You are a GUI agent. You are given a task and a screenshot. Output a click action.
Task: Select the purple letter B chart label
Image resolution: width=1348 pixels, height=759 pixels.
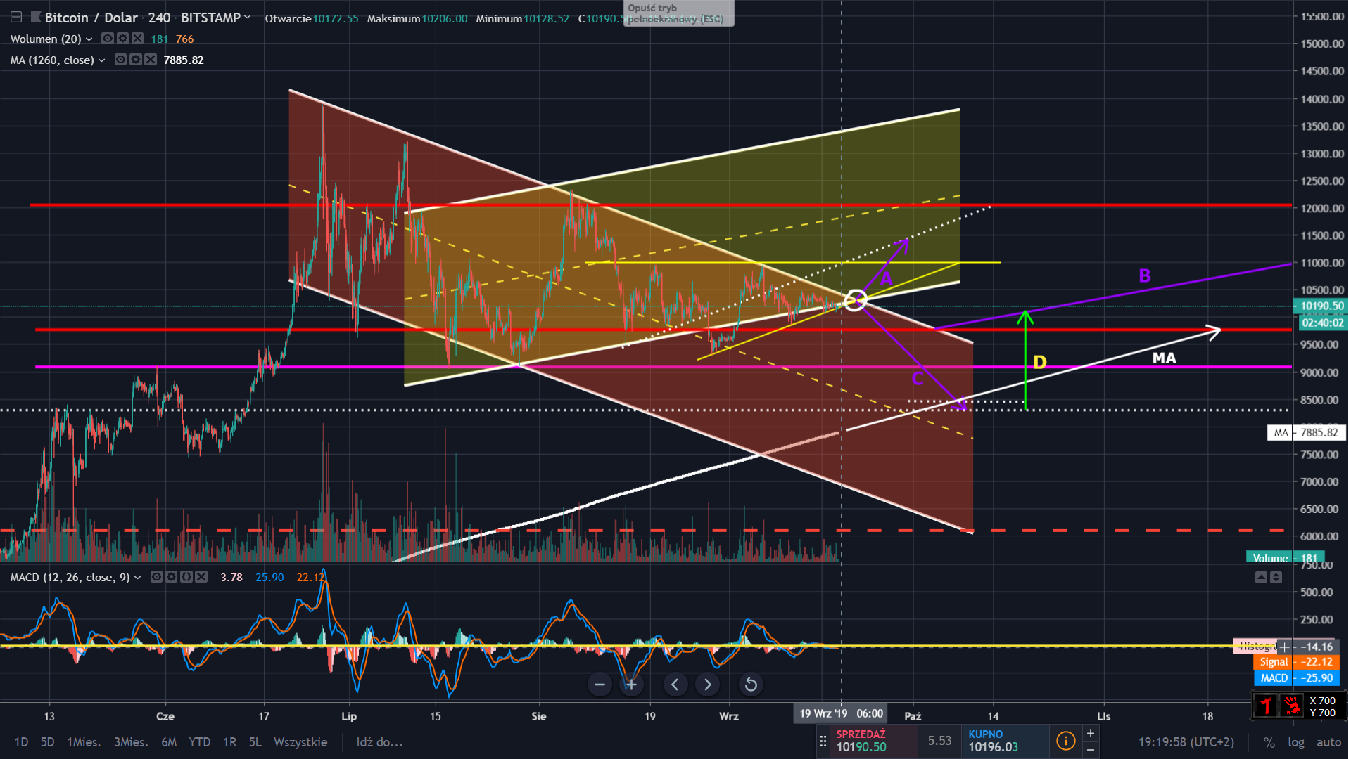1145,275
